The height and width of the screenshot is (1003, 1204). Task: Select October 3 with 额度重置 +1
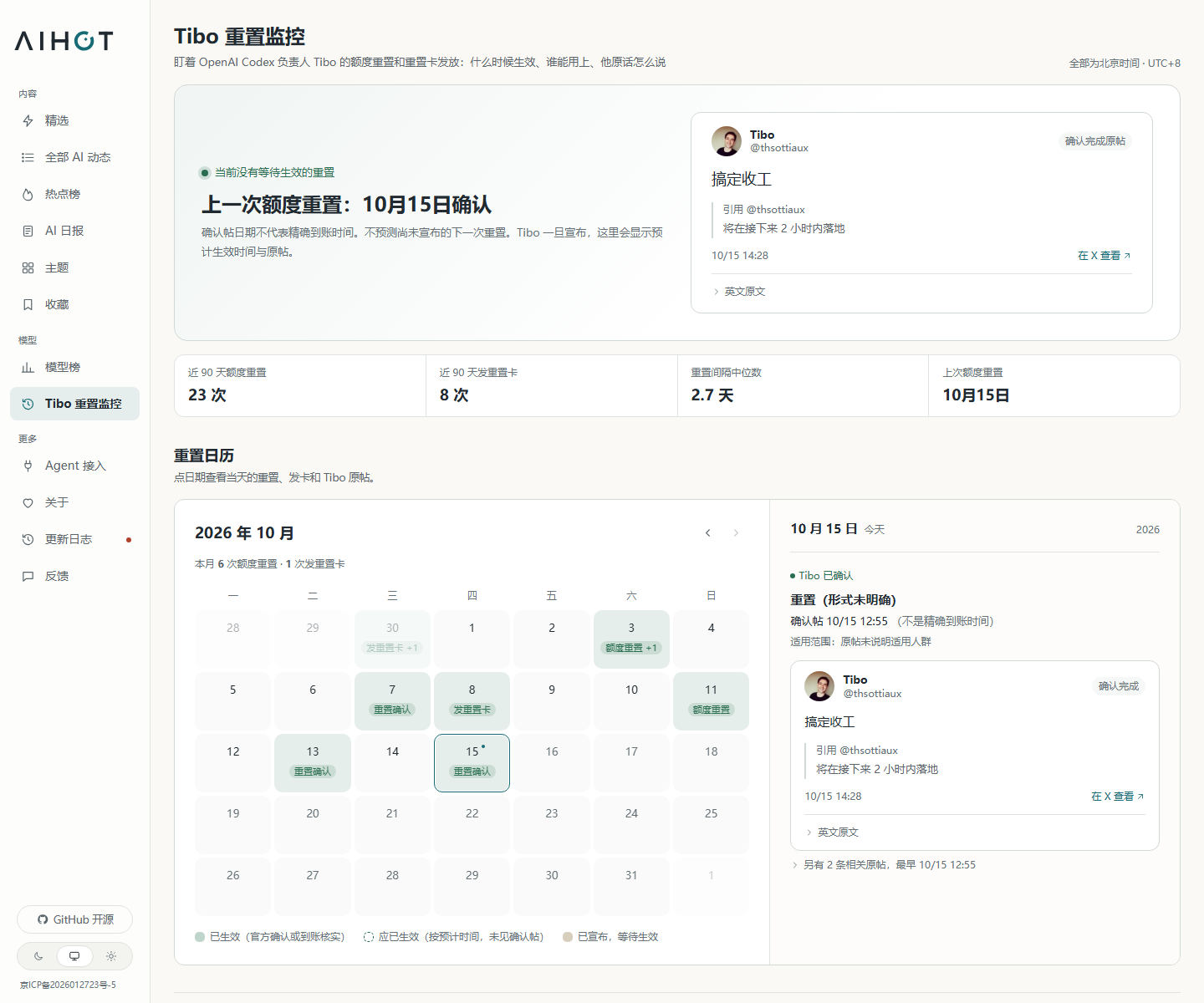(631, 639)
